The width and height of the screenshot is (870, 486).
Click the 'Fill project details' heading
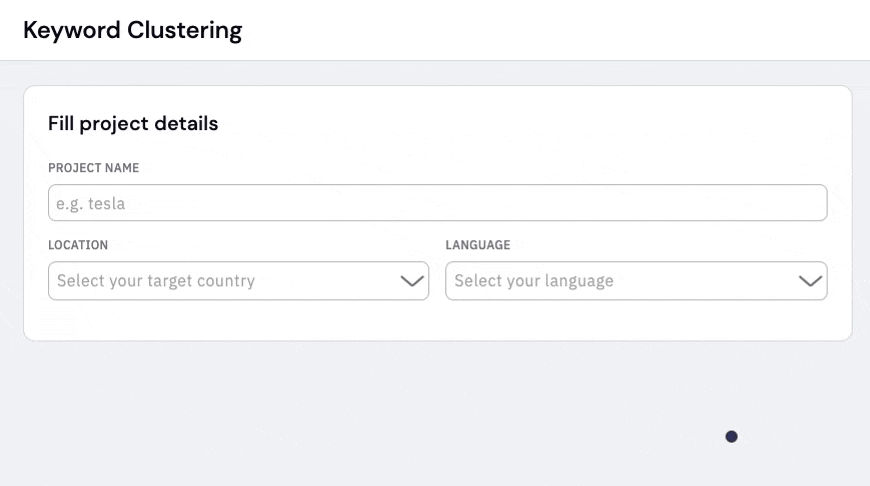click(133, 123)
